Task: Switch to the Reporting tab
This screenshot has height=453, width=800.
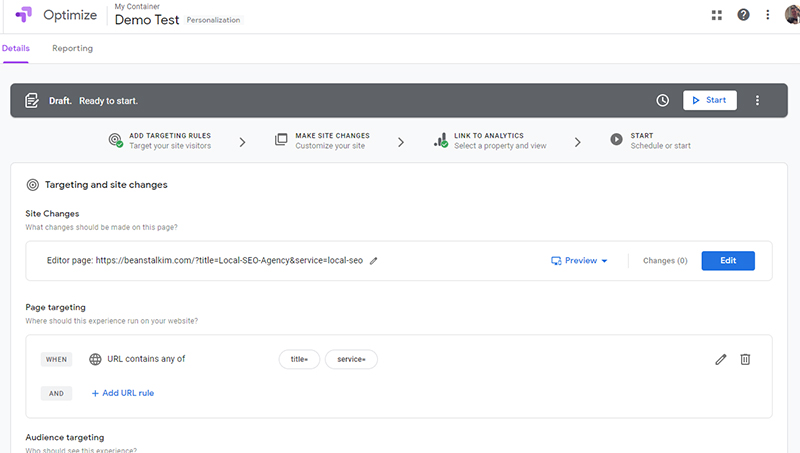Action: click(x=72, y=48)
